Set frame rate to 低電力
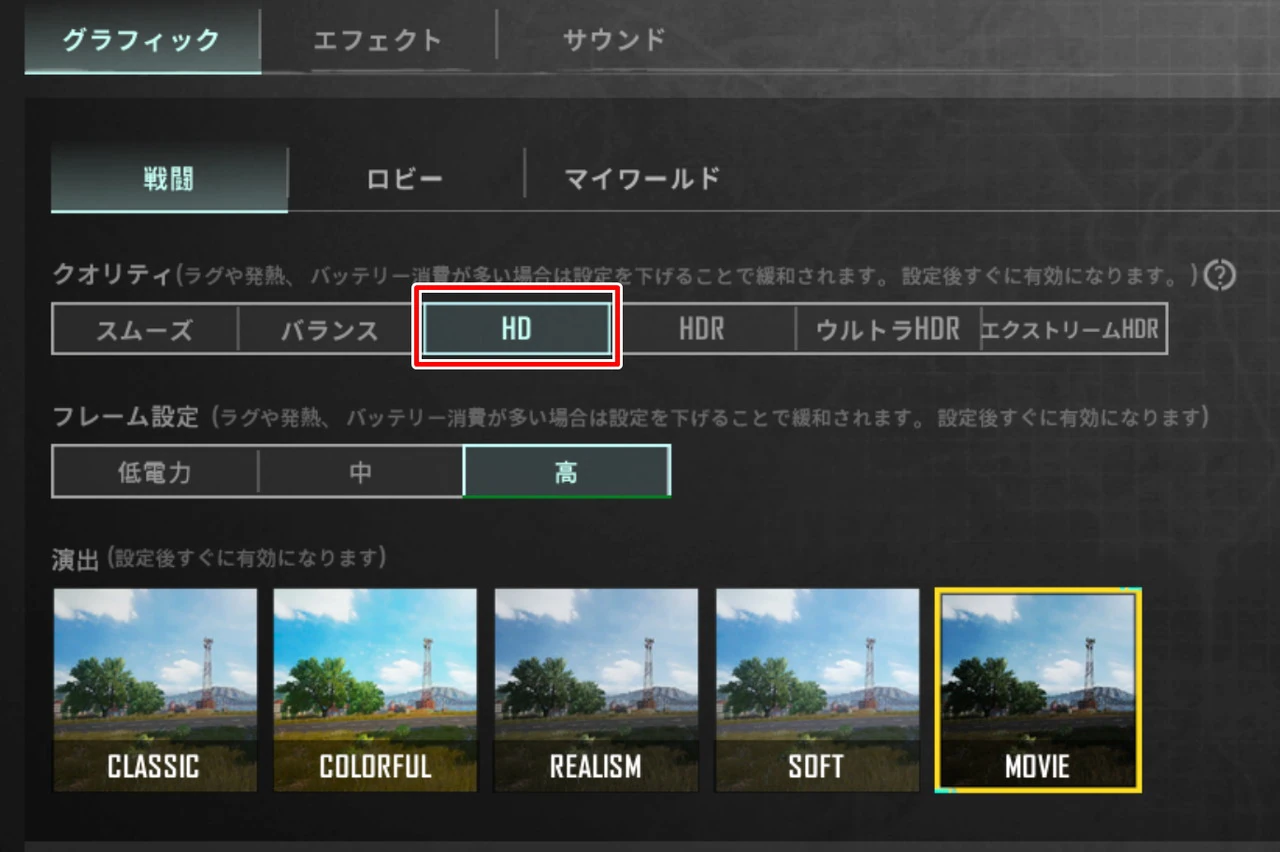This screenshot has width=1280, height=852. coord(155,472)
